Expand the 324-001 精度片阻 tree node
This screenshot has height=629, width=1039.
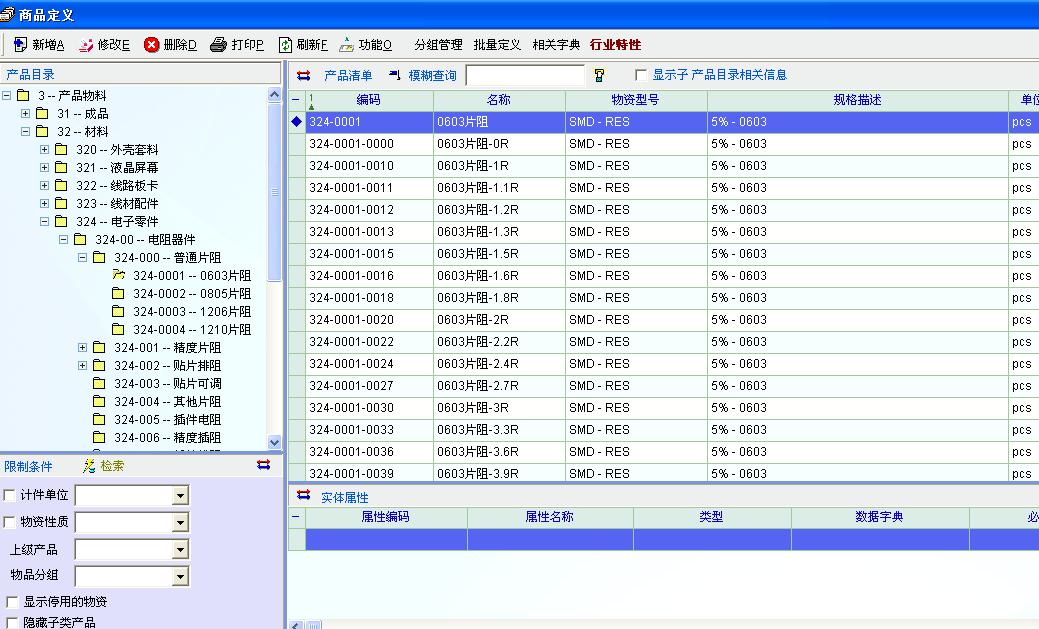[x=83, y=348]
